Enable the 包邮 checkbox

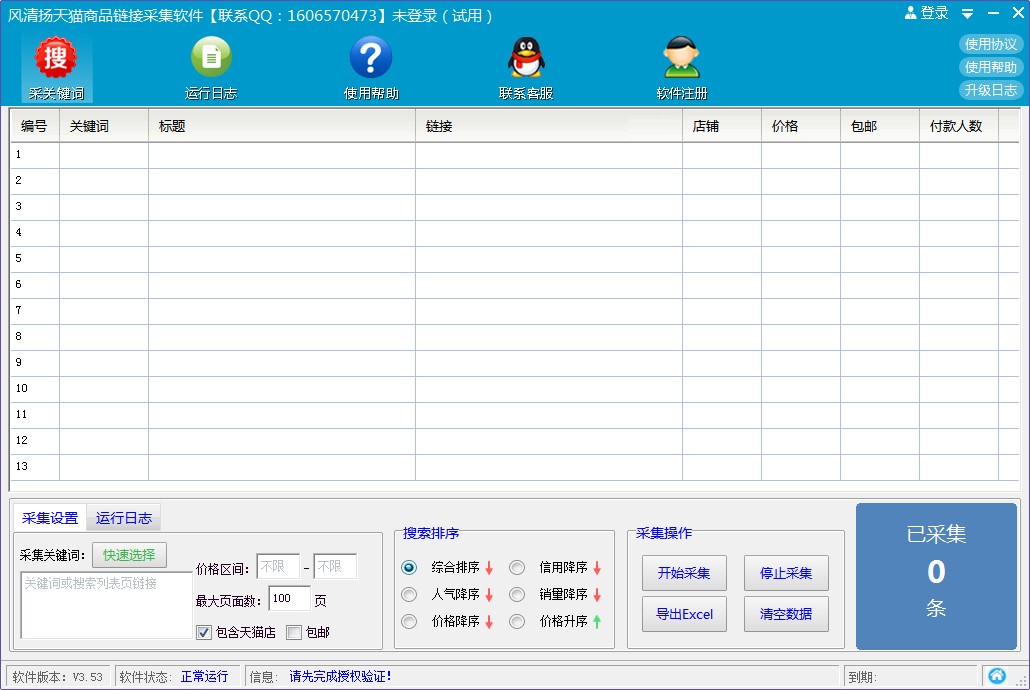[294, 632]
